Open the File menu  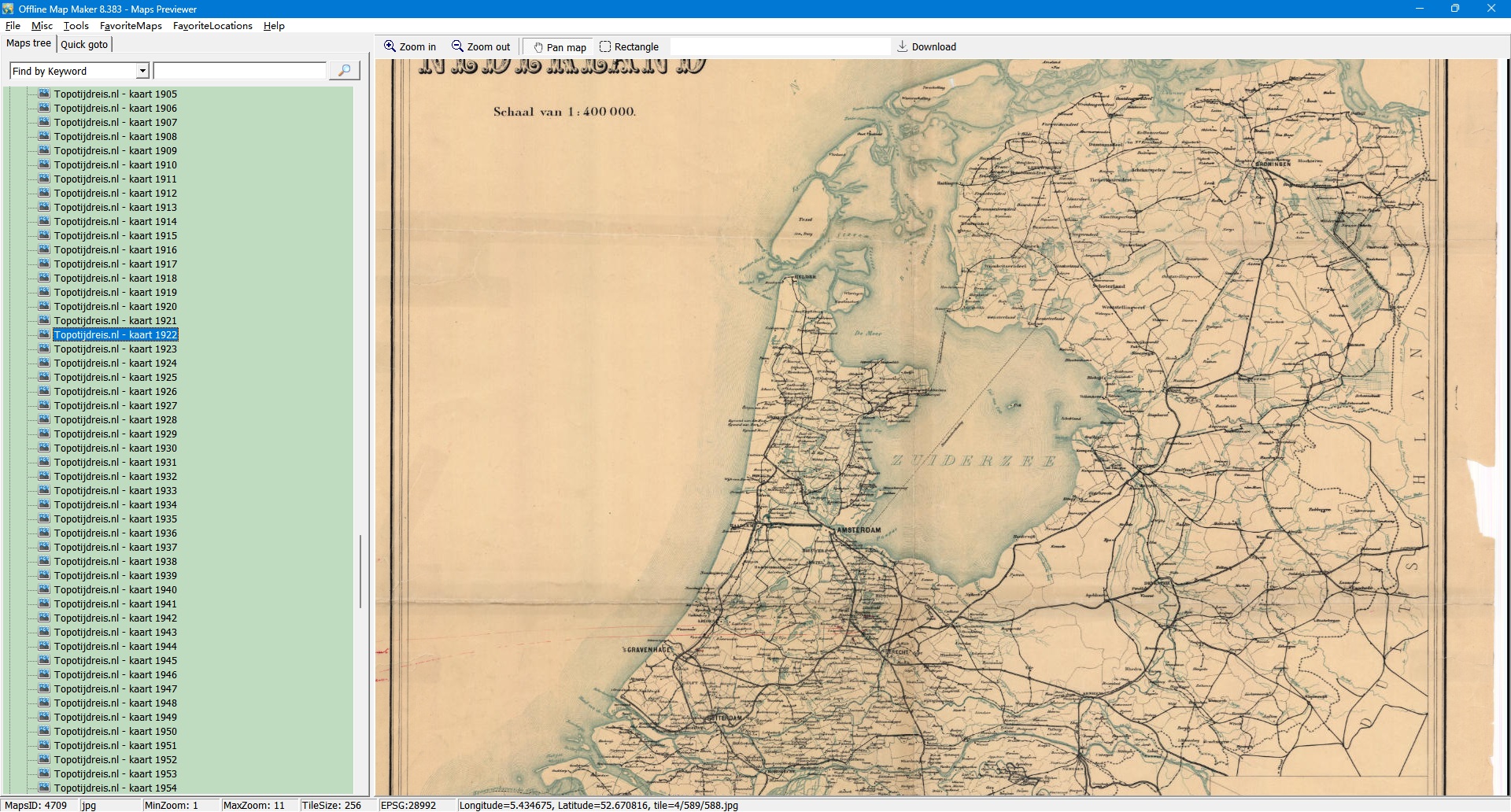coord(13,26)
